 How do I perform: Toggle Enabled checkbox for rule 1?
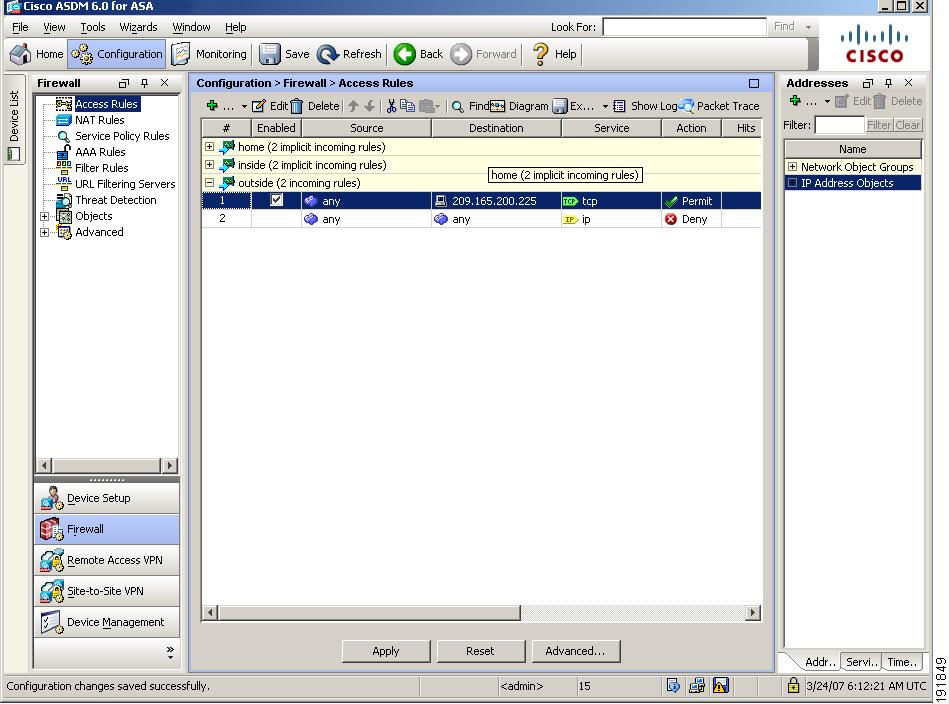pos(276,200)
